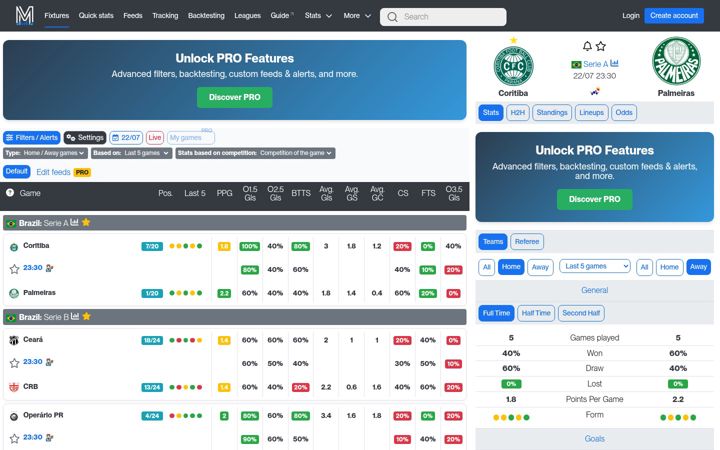Open the 22/07 date picker
This screenshot has width=720, height=450.
tap(126, 137)
